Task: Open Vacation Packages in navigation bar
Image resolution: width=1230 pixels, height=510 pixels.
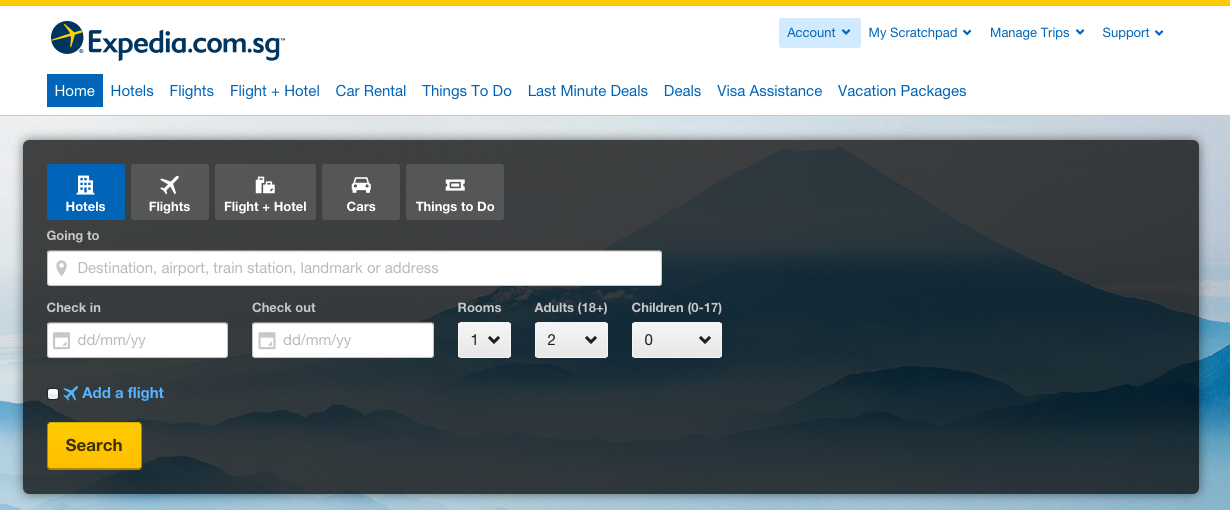Action: 902,91
